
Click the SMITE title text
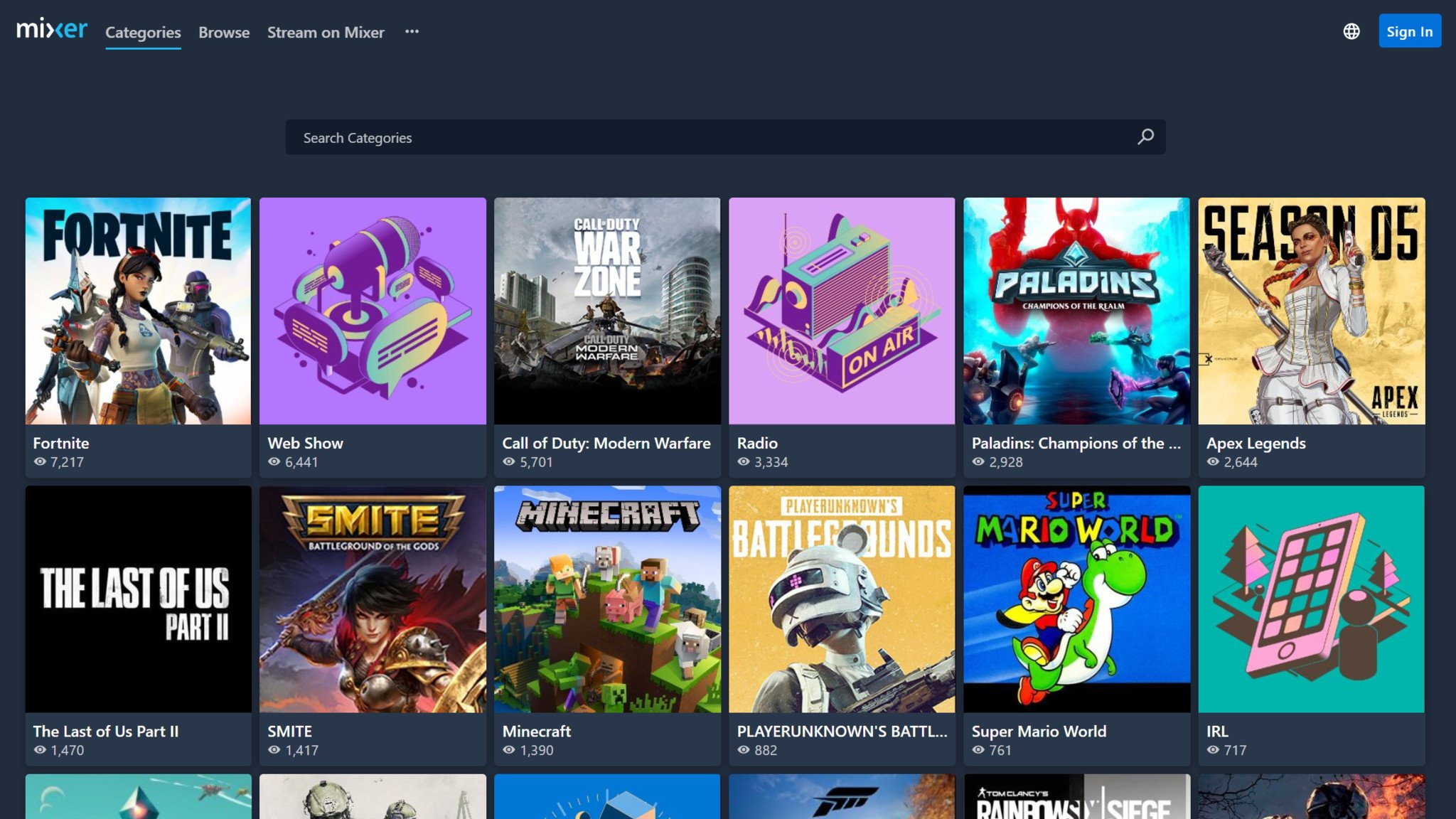tap(289, 731)
